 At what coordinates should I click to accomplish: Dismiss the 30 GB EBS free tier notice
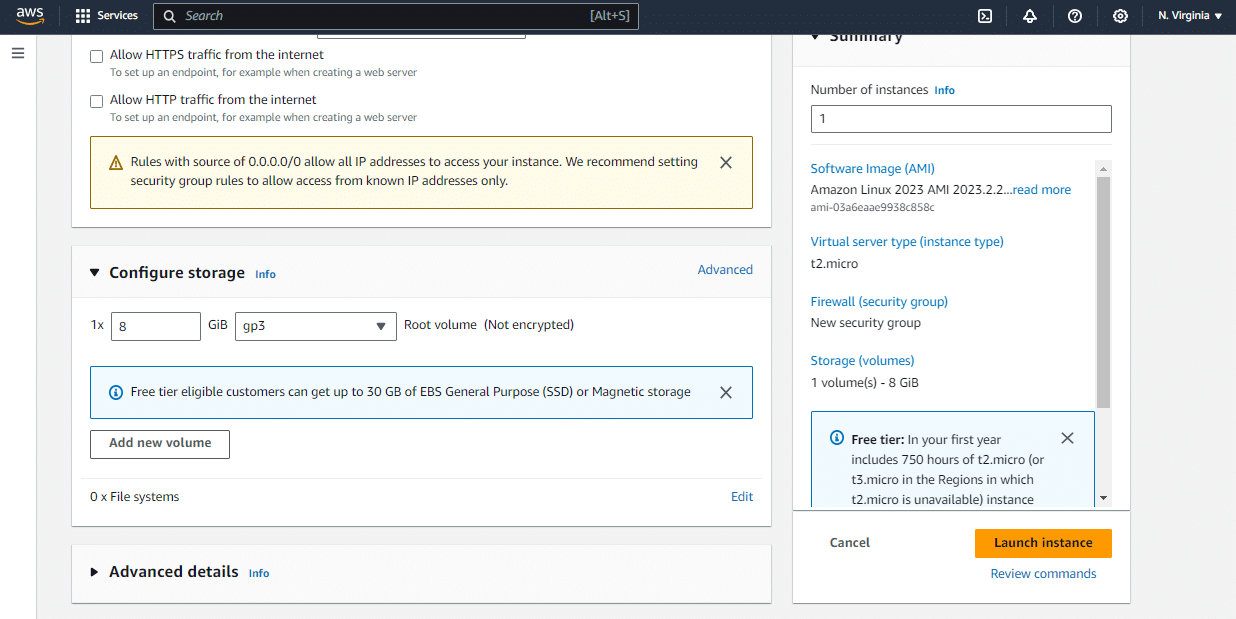point(726,392)
